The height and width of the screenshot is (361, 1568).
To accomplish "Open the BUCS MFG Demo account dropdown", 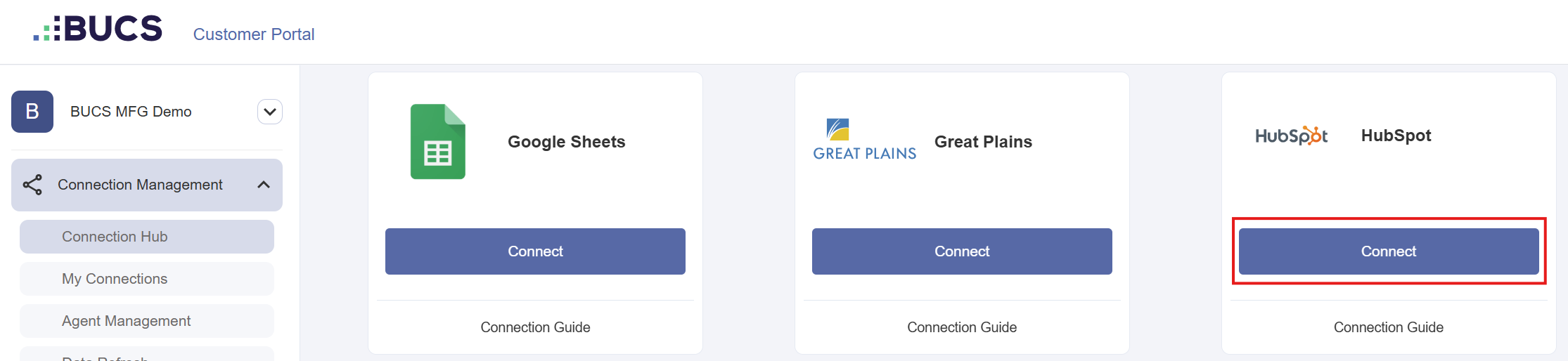I will coord(270,112).
